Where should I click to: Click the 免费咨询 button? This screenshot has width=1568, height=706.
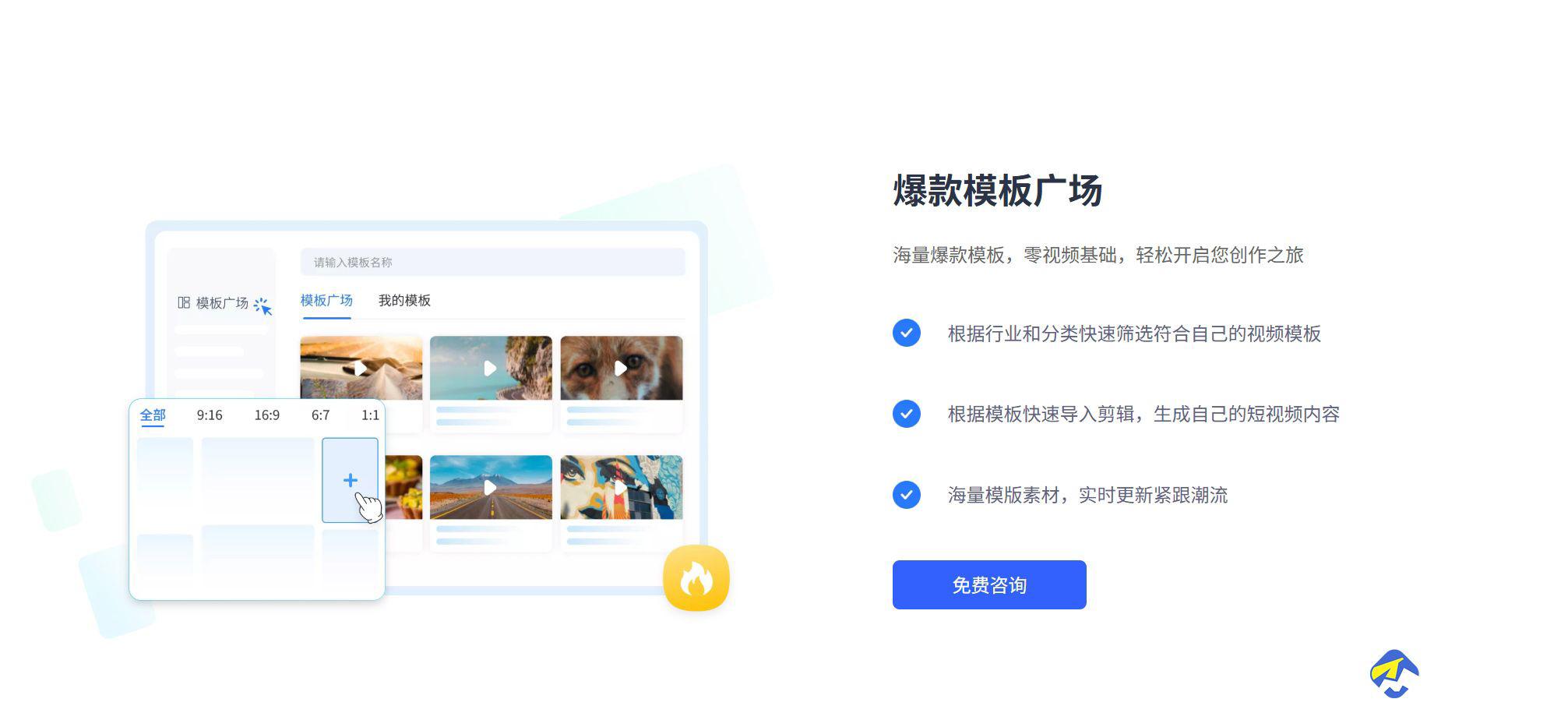989,584
